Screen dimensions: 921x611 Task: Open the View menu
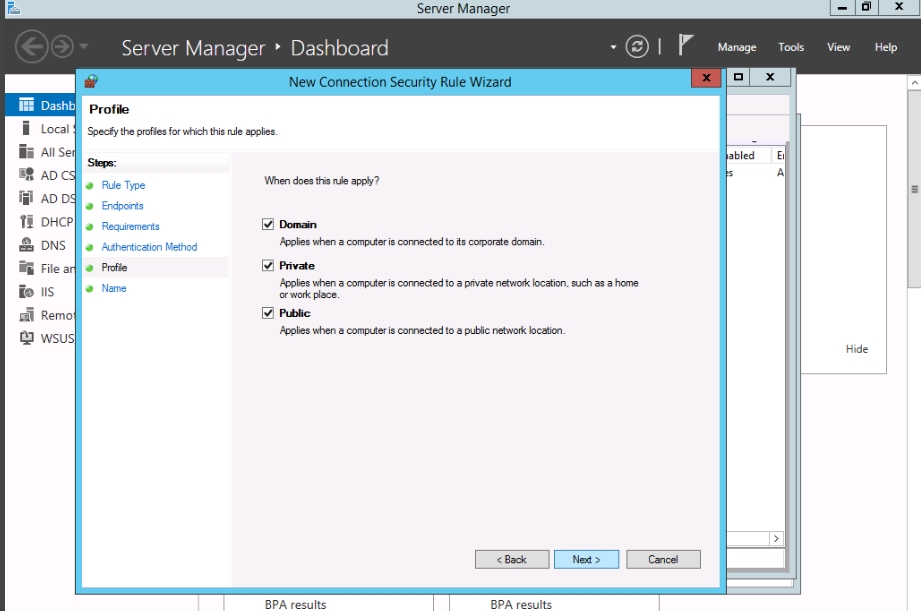pos(838,47)
